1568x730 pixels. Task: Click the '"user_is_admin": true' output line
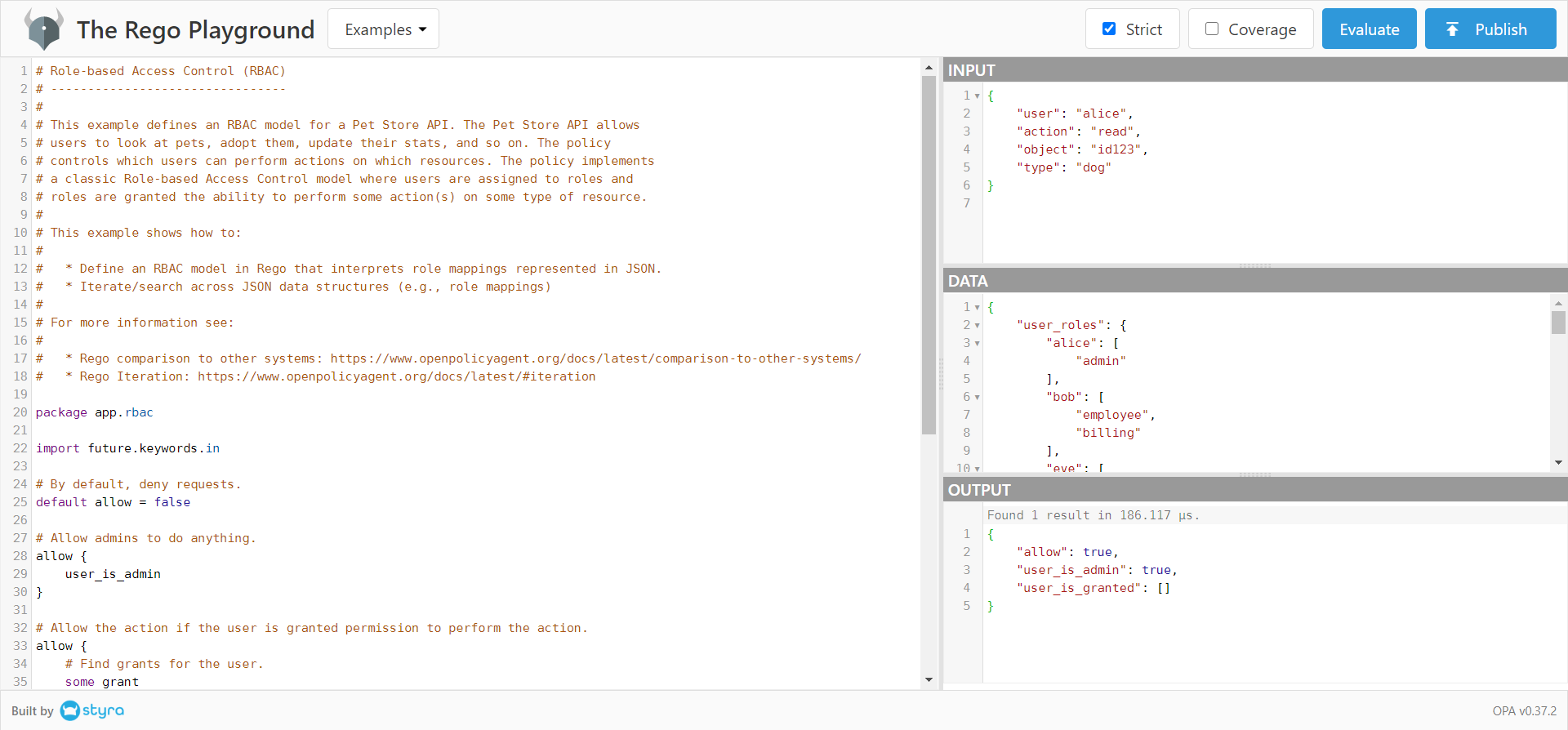[x=1097, y=570]
